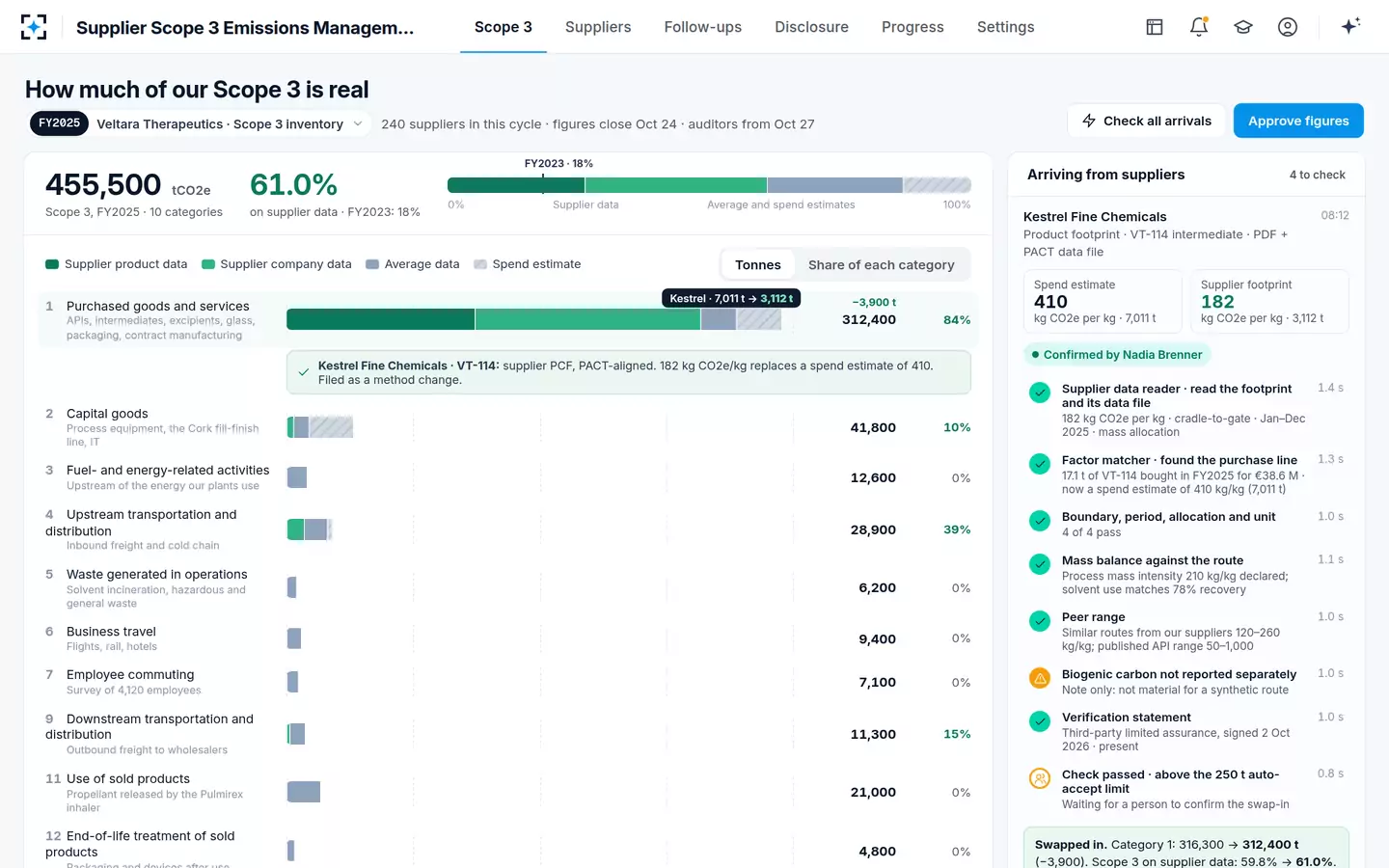Viewport: 1389px width, 868px height.
Task: Open the notifications bell
Action: tap(1199, 27)
